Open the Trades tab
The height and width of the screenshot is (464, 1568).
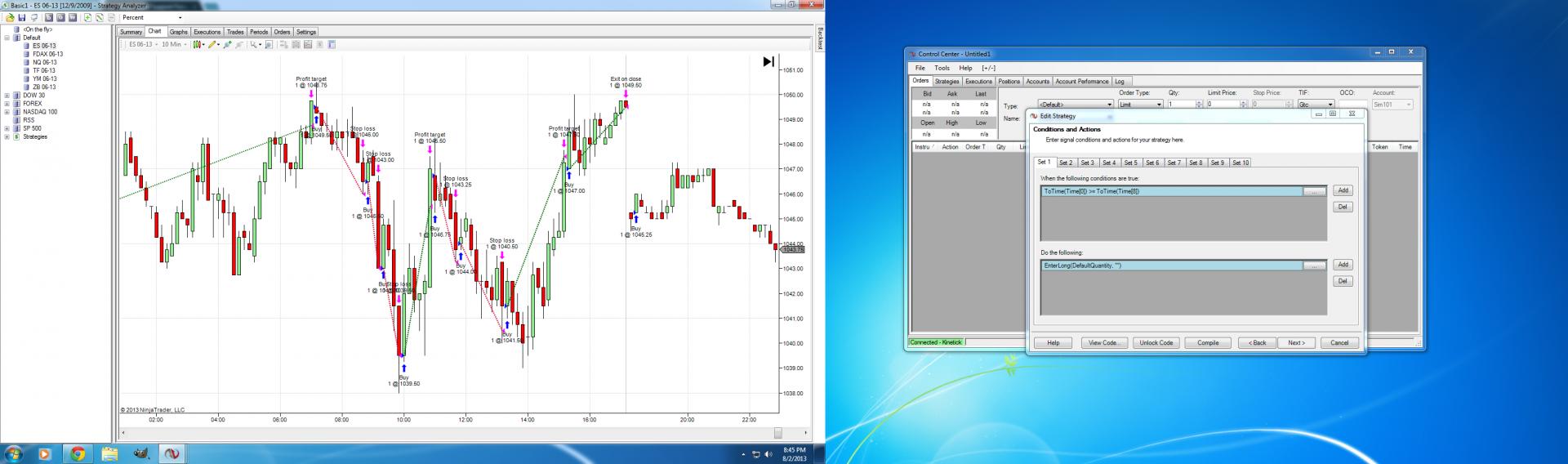pos(235,32)
